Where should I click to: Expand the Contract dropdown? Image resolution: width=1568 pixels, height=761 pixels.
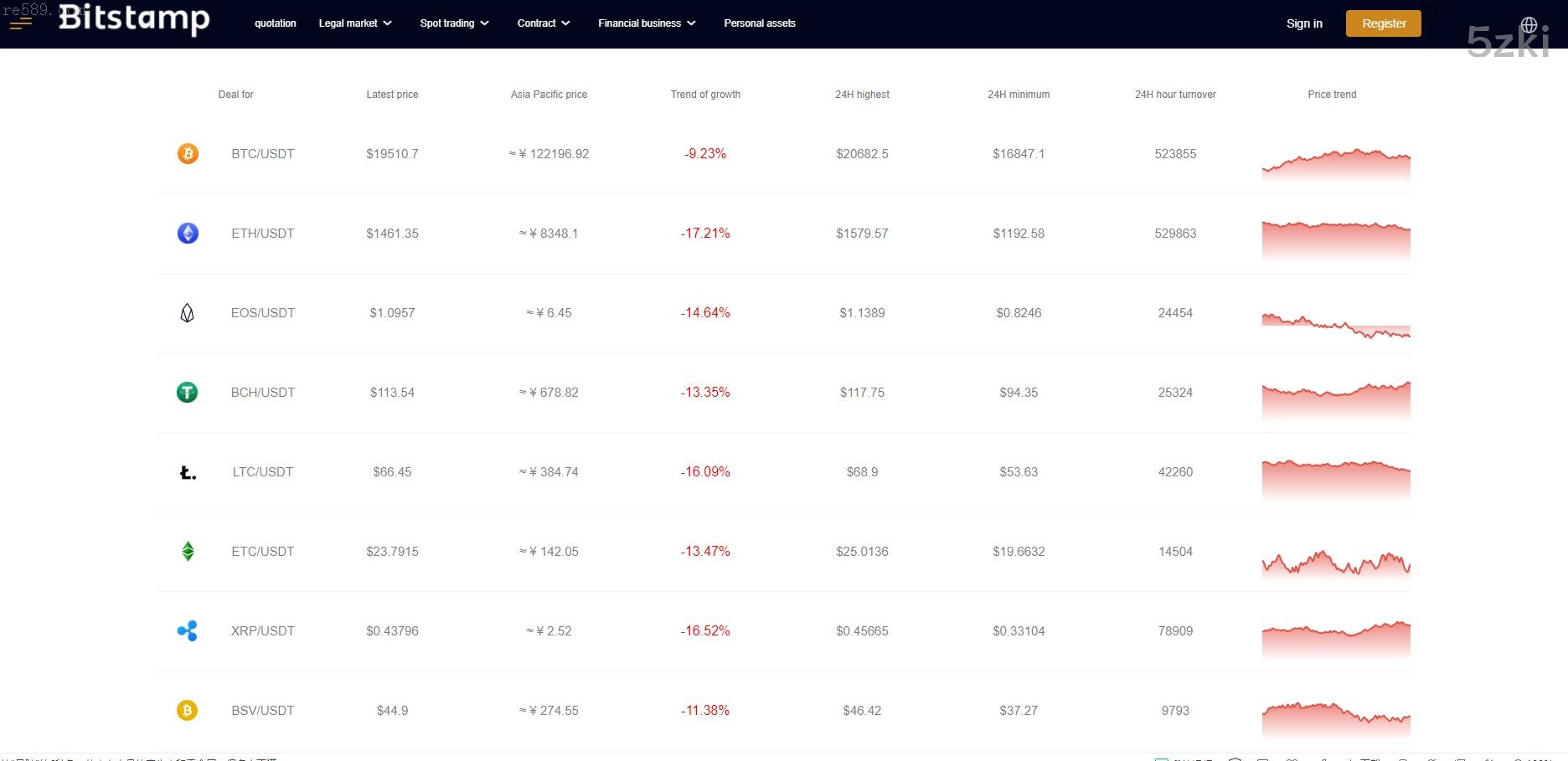pyautogui.click(x=543, y=23)
